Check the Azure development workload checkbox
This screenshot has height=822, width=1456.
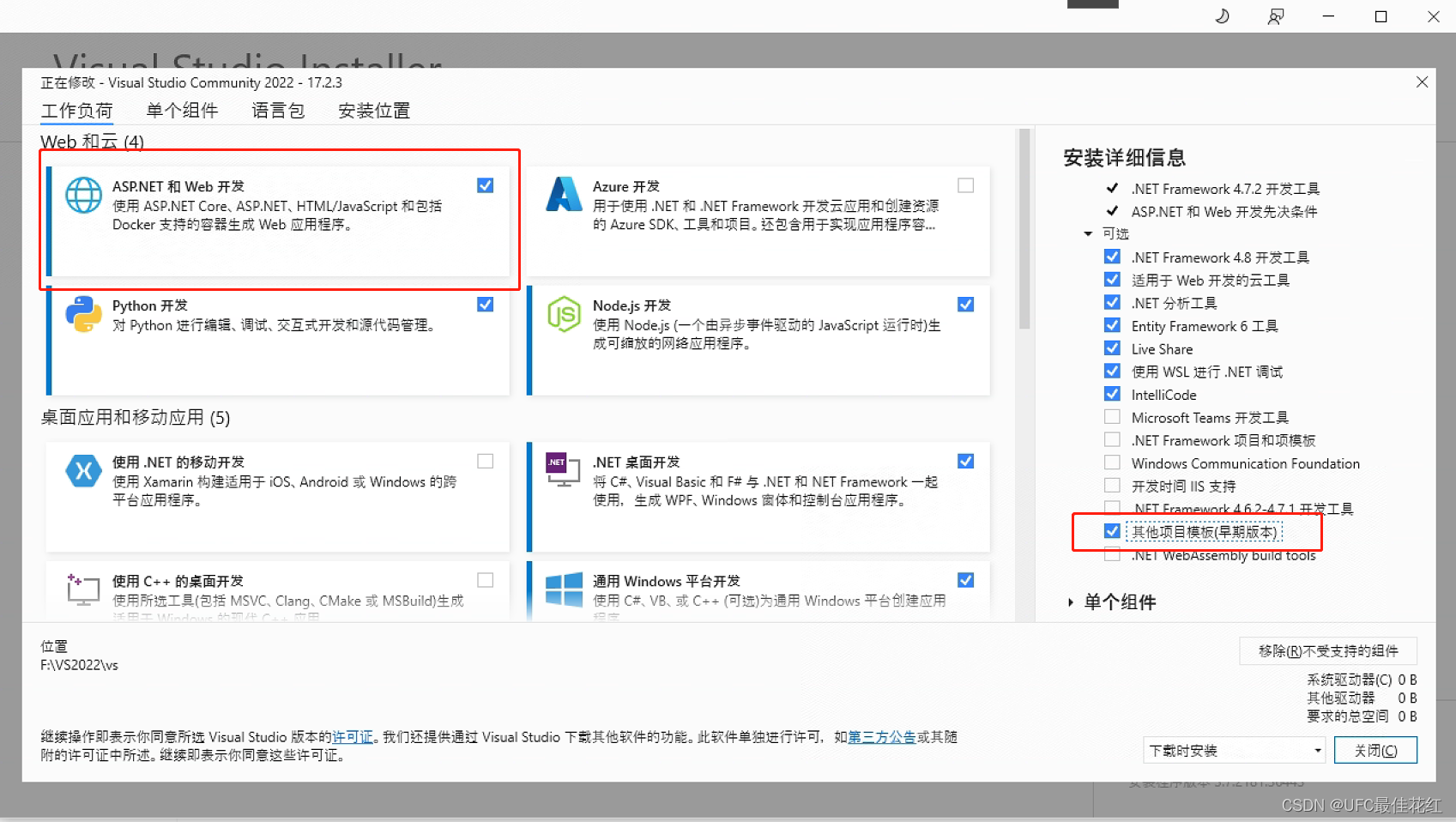click(x=966, y=185)
